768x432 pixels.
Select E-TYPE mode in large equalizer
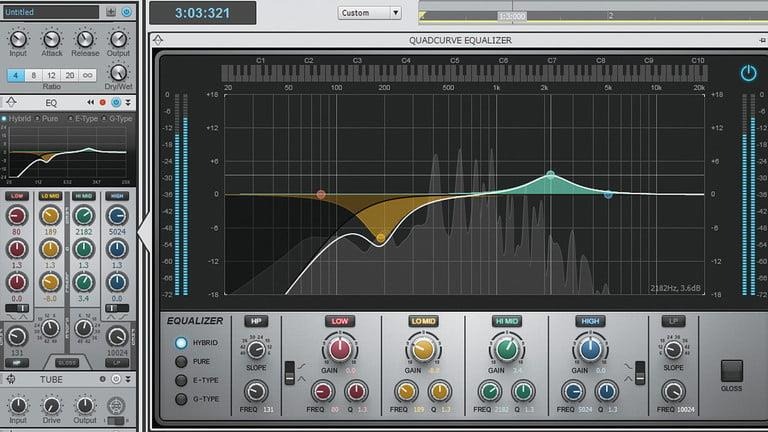pyautogui.click(x=181, y=380)
